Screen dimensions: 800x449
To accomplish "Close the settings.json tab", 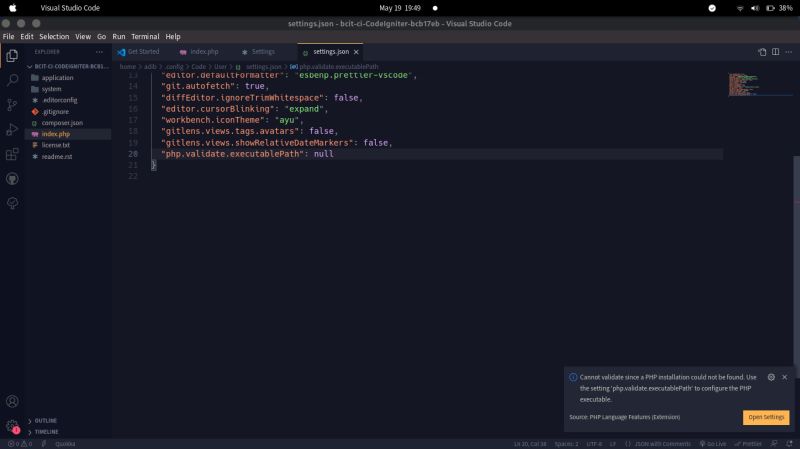I will [x=356, y=52].
